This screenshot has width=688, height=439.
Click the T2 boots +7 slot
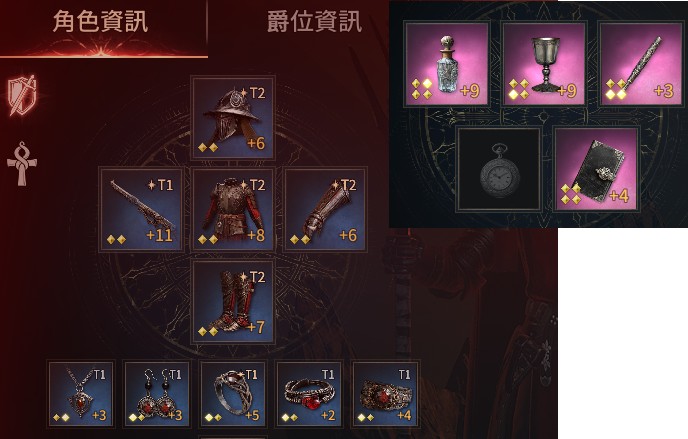coord(233,301)
